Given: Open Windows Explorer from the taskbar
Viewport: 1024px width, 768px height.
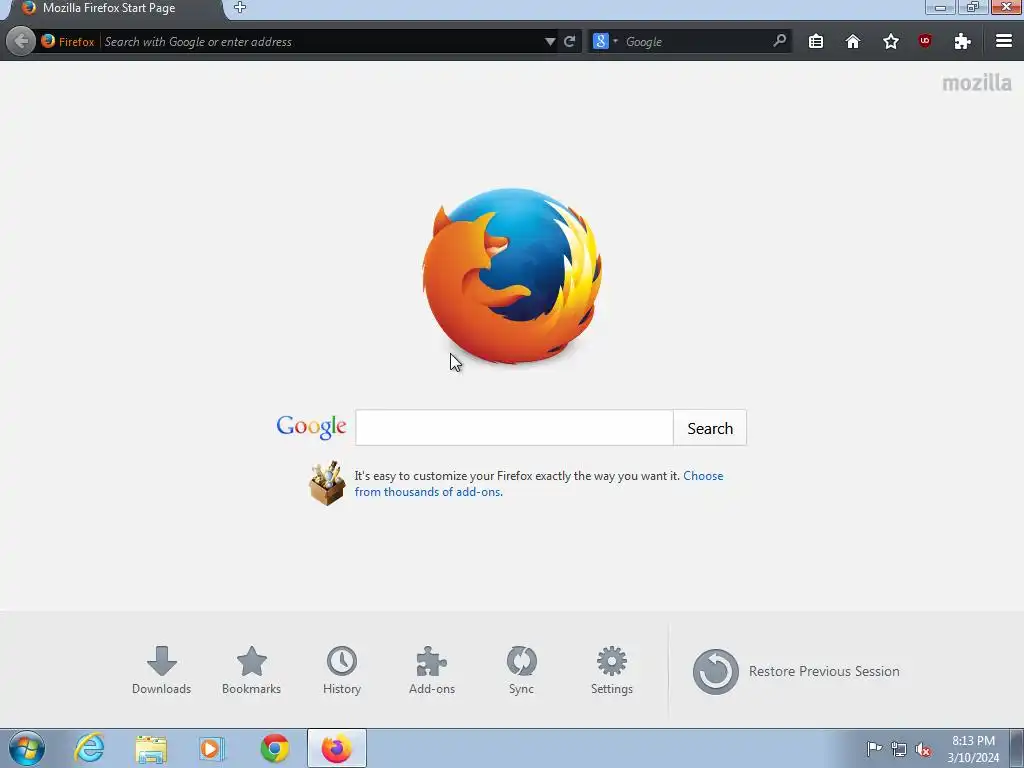Looking at the screenshot, I should (x=151, y=749).
